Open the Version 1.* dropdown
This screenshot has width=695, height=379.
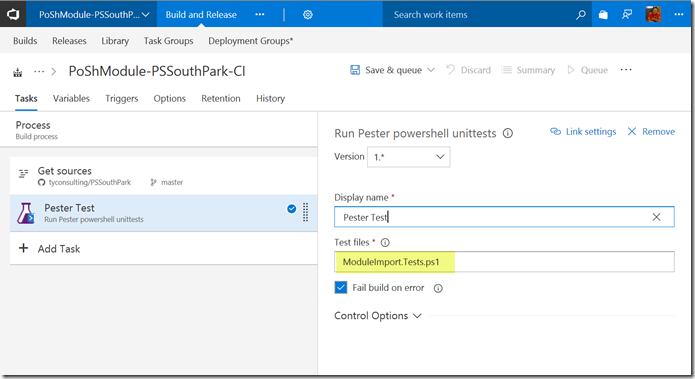click(x=408, y=157)
